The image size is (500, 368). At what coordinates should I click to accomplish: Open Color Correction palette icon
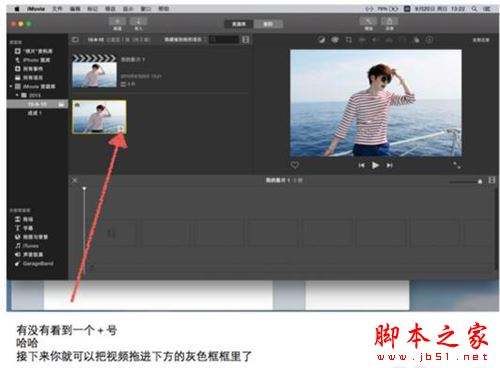pos(335,40)
